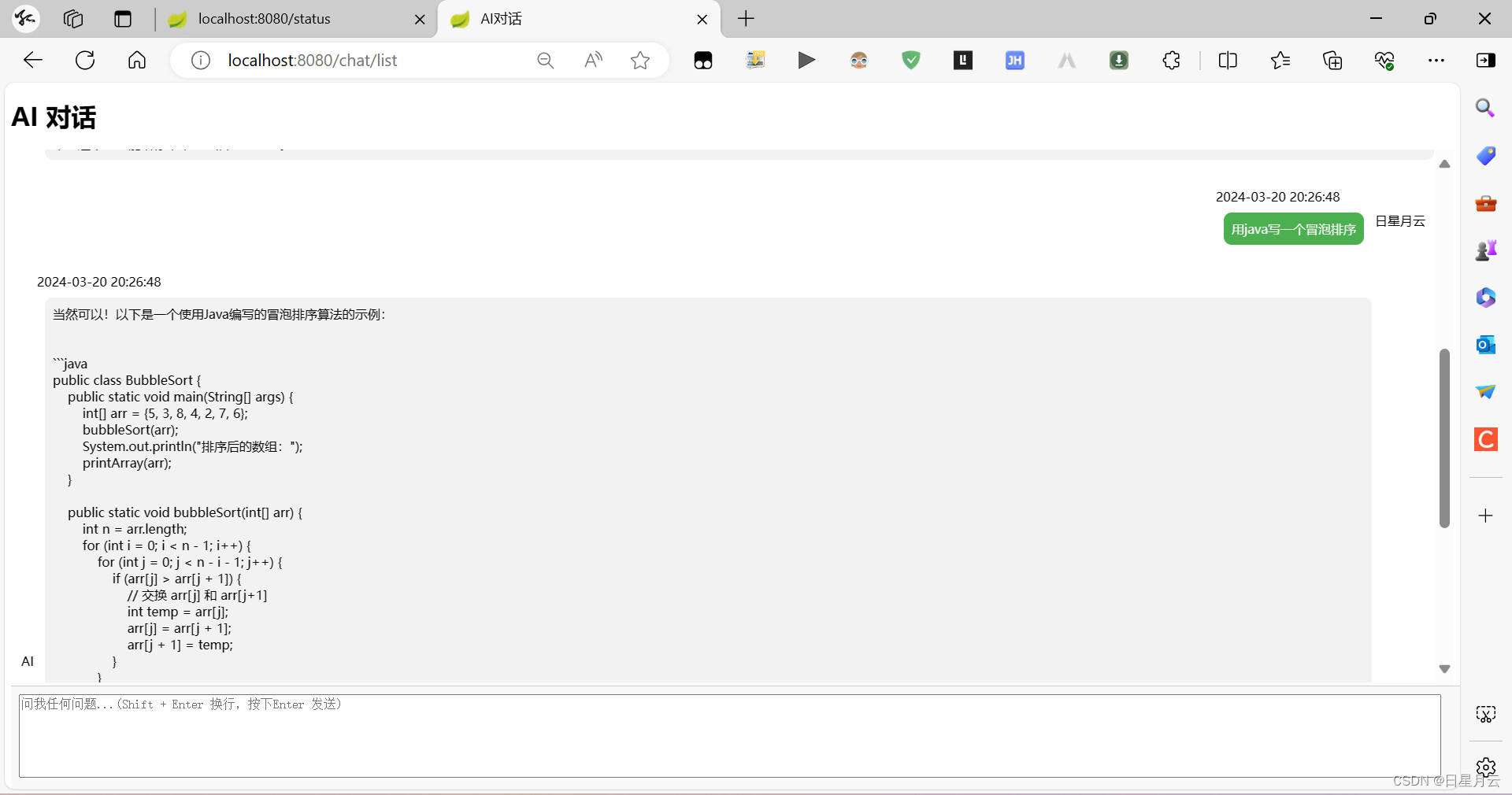
Task: Click the AI reply timestamp 2024-03-20 20:26:48
Action: tap(99, 282)
